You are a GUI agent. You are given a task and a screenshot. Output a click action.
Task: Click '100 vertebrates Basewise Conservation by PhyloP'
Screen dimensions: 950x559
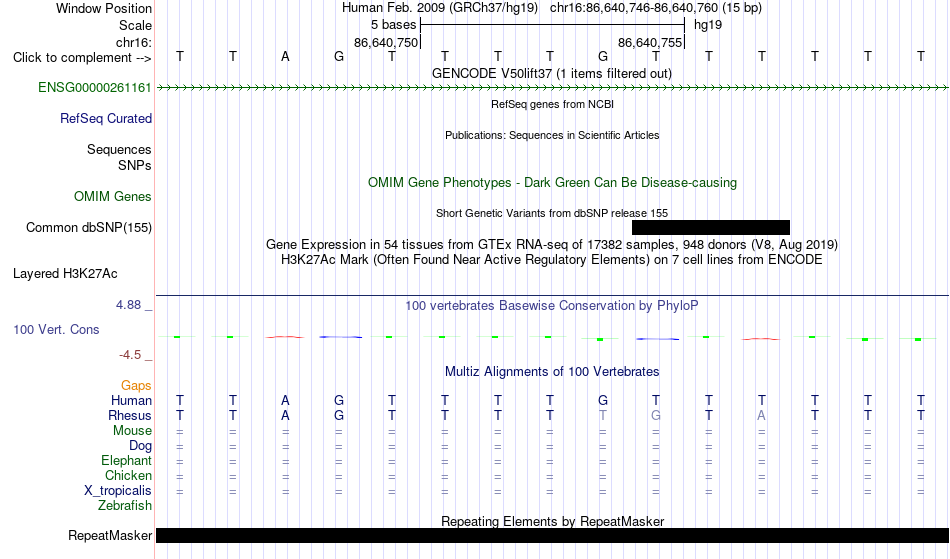[x=552, y=306]
